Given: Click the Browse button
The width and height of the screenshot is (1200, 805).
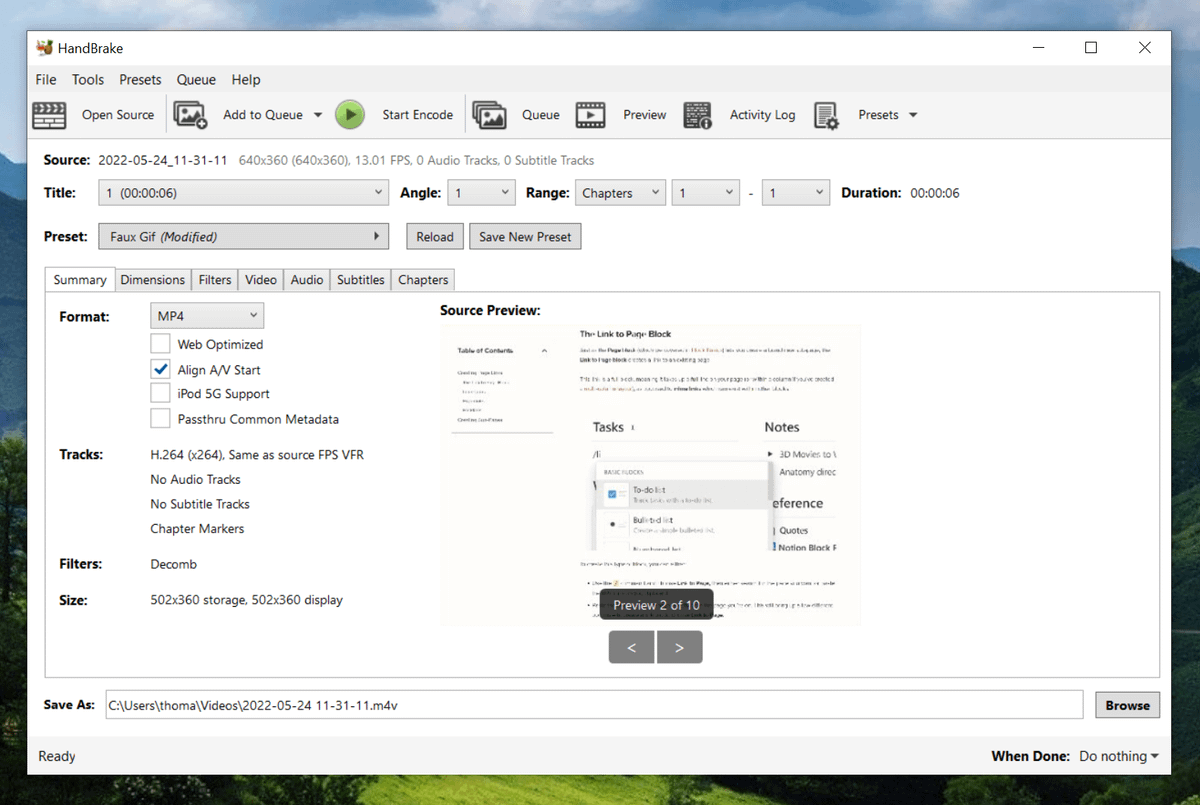Looking at the screenshot, I should coord(1127,705).
